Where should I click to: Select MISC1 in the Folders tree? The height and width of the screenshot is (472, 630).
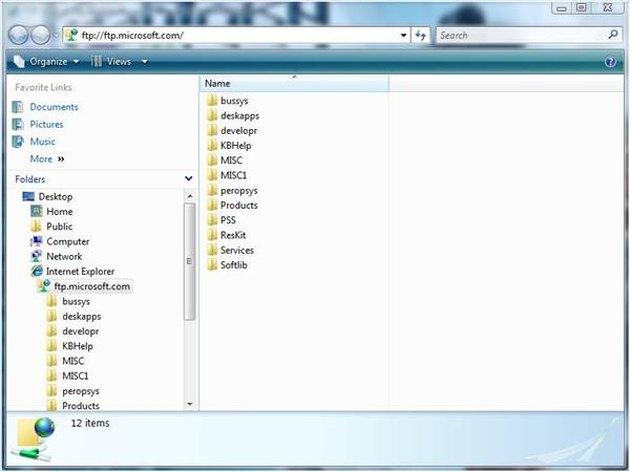pos(75,376)
